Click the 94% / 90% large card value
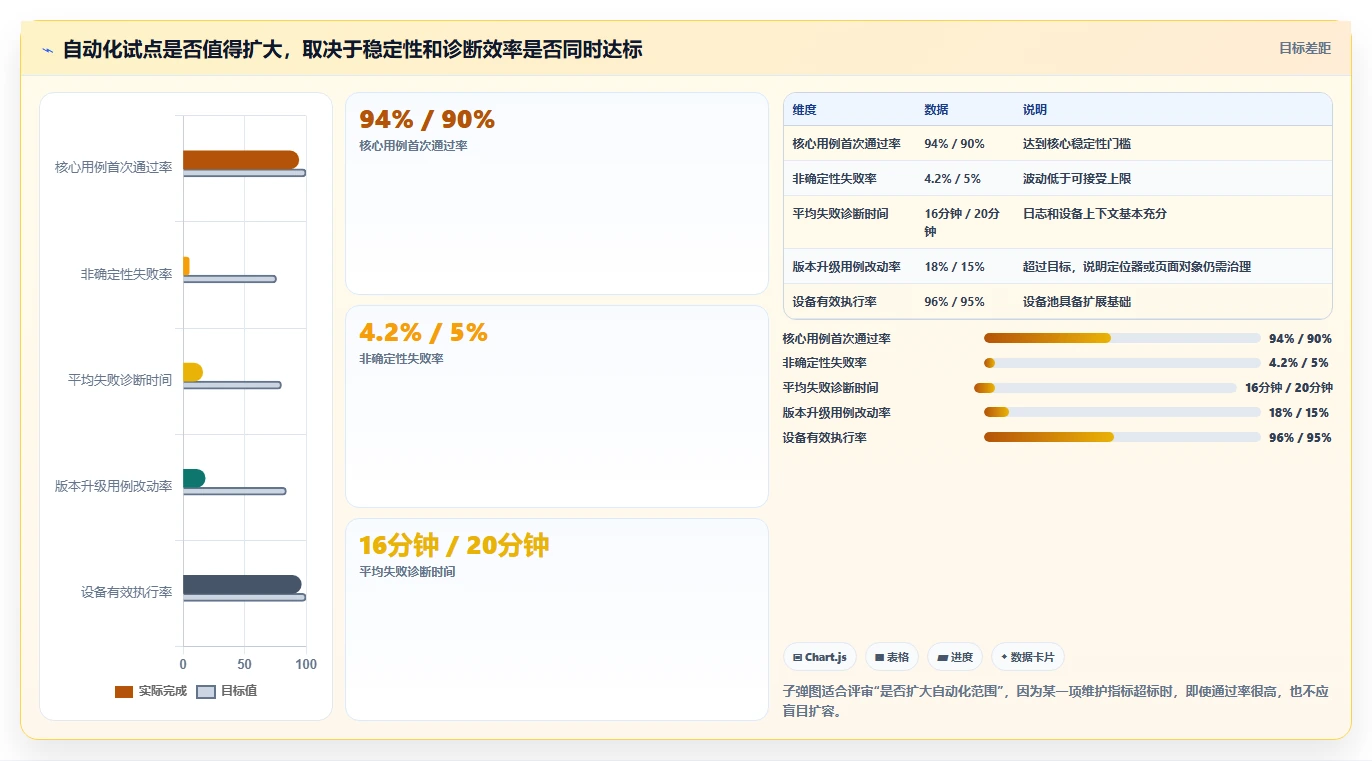 click(x=427, y=120)
